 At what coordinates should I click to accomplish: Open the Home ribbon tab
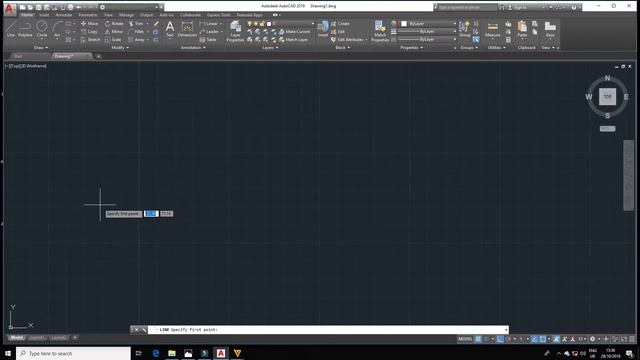coord(27,15)
